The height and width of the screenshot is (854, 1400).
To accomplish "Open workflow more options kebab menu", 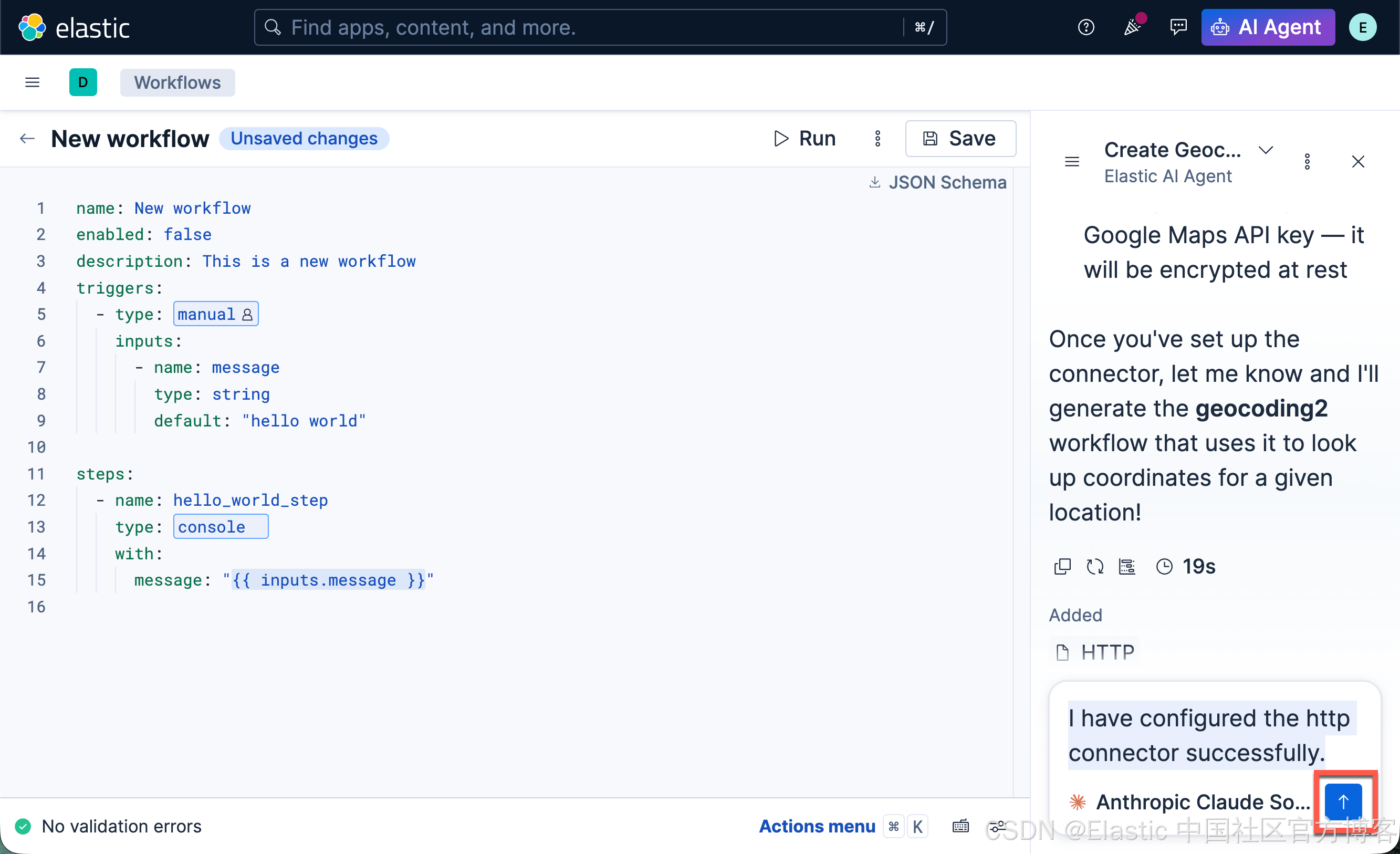I will (x=878, y=139).
